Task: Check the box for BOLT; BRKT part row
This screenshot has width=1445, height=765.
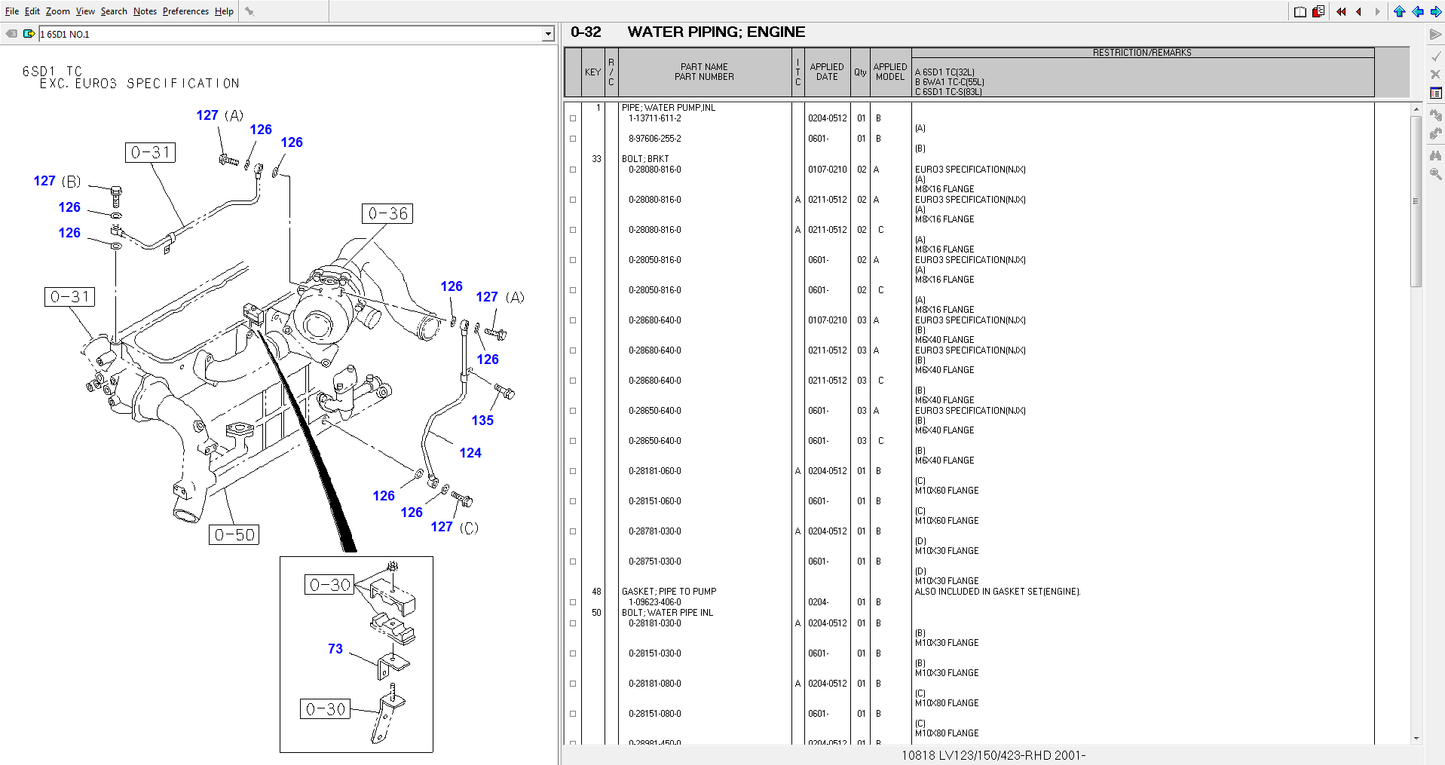Action: (572, 169)
